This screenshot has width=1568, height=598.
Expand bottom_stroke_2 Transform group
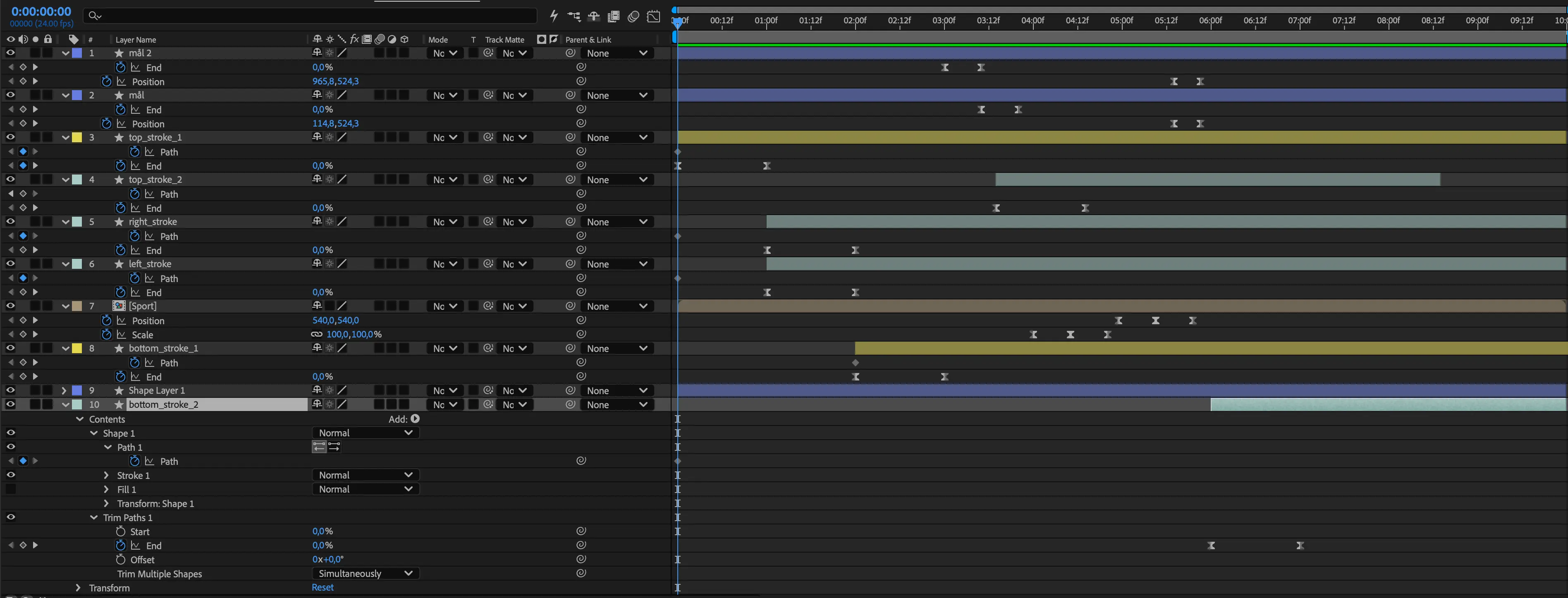pos(78,588)
